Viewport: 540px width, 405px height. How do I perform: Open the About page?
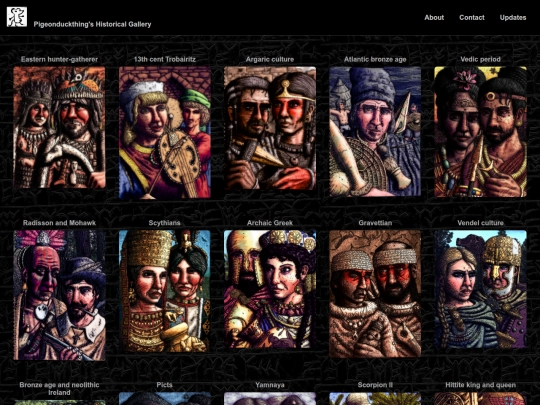[x=434, y=18]
